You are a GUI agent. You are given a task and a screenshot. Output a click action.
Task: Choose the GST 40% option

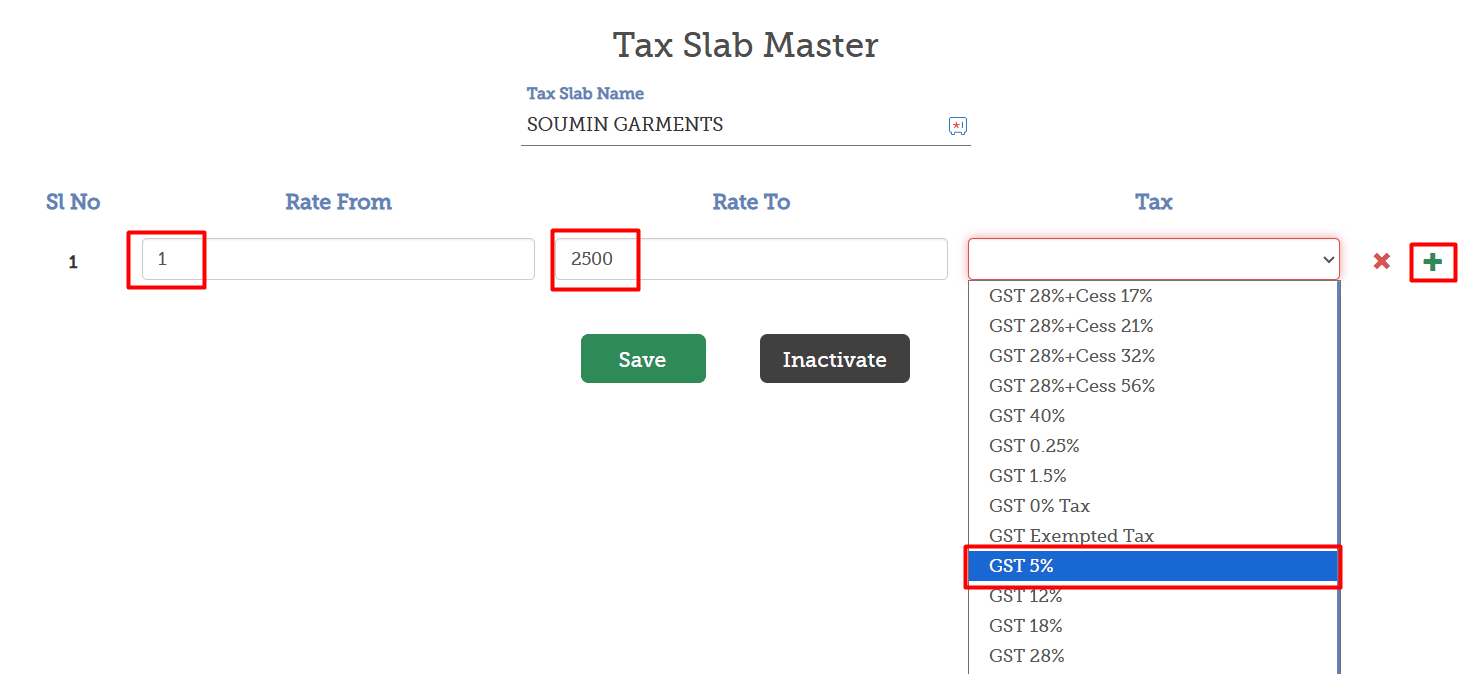pyautogui.click(x=1152, y=416)
